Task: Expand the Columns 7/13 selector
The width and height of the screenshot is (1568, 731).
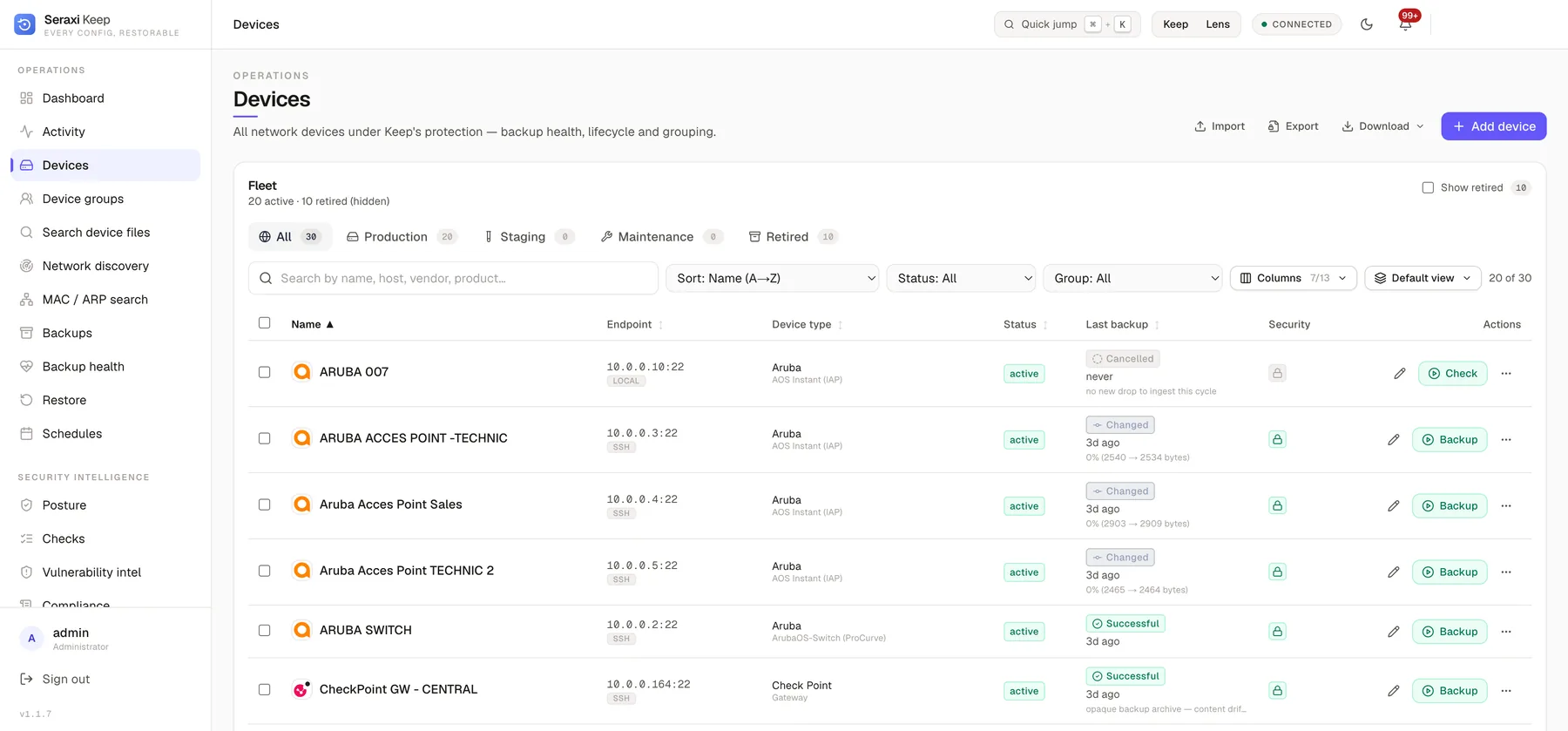Action: [x=1294, y=279]
